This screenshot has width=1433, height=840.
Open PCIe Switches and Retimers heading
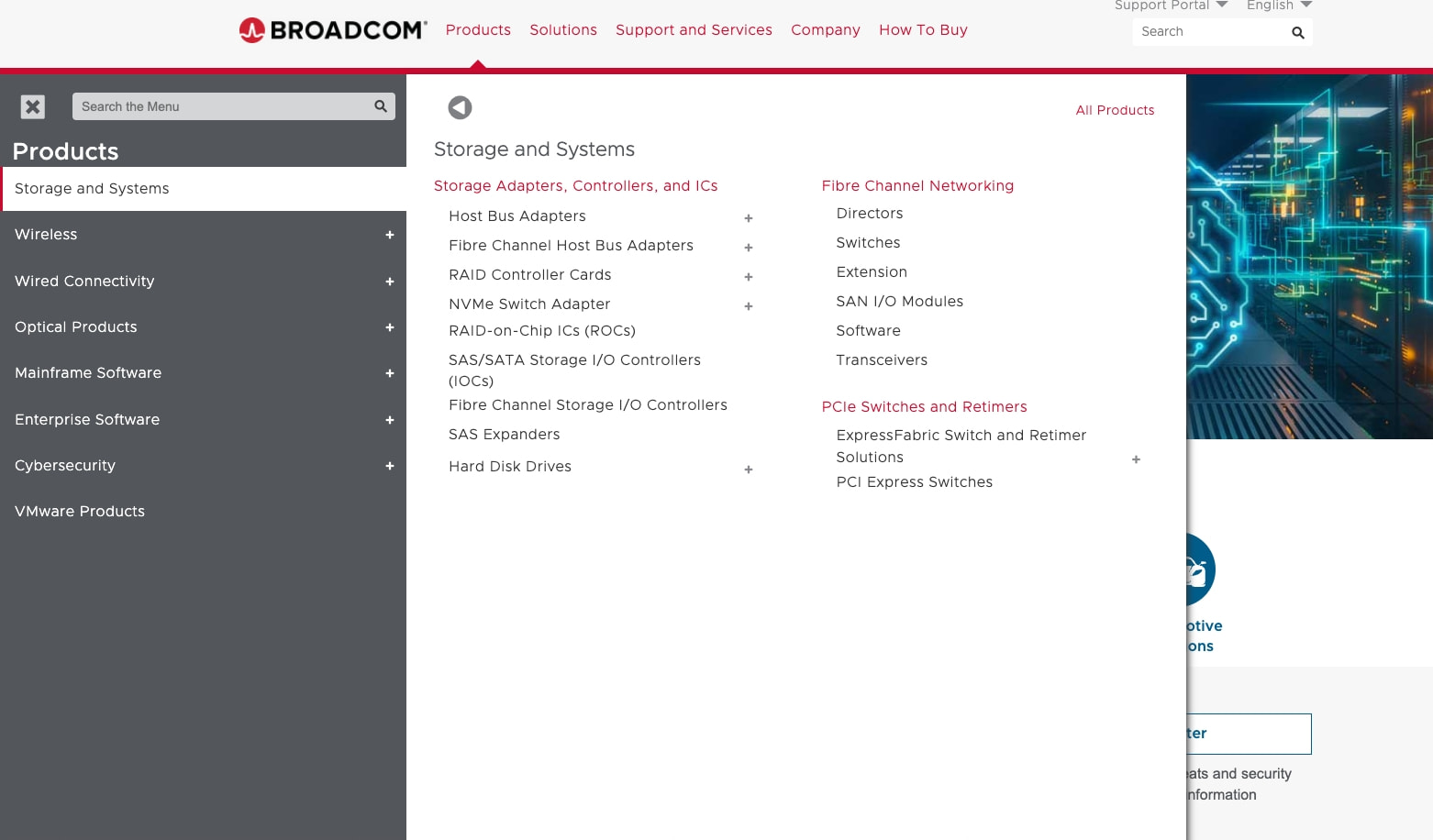(x=924, y=407)
